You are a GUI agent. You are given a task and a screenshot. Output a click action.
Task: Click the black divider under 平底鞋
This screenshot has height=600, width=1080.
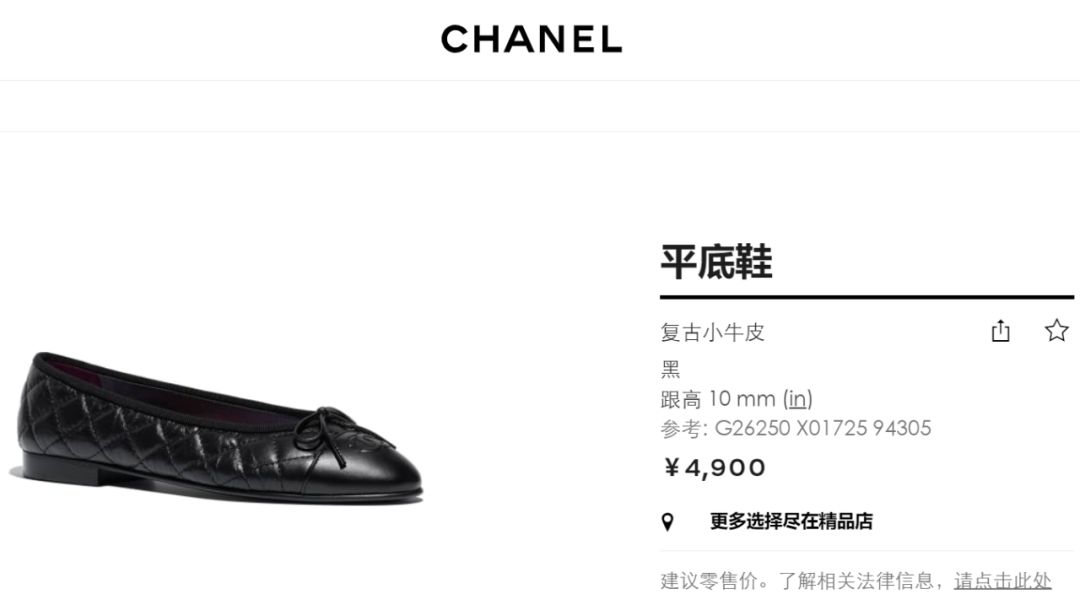click(x=866, y=297)
